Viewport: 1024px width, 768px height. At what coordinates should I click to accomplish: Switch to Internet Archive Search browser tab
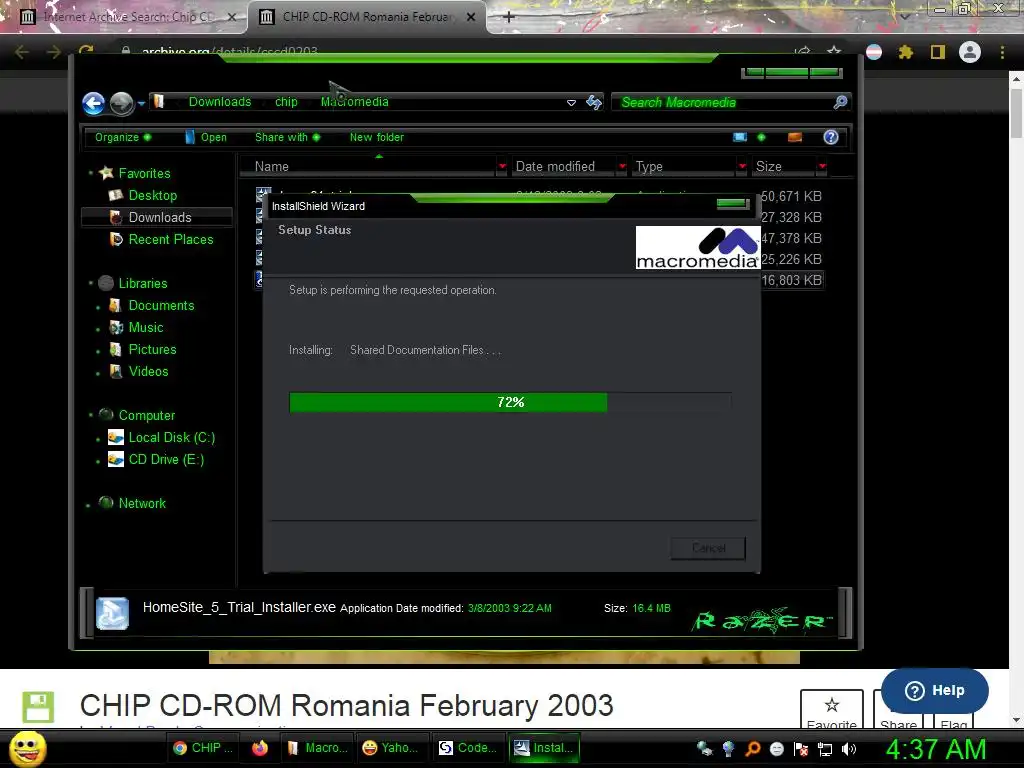pos(123,17)
